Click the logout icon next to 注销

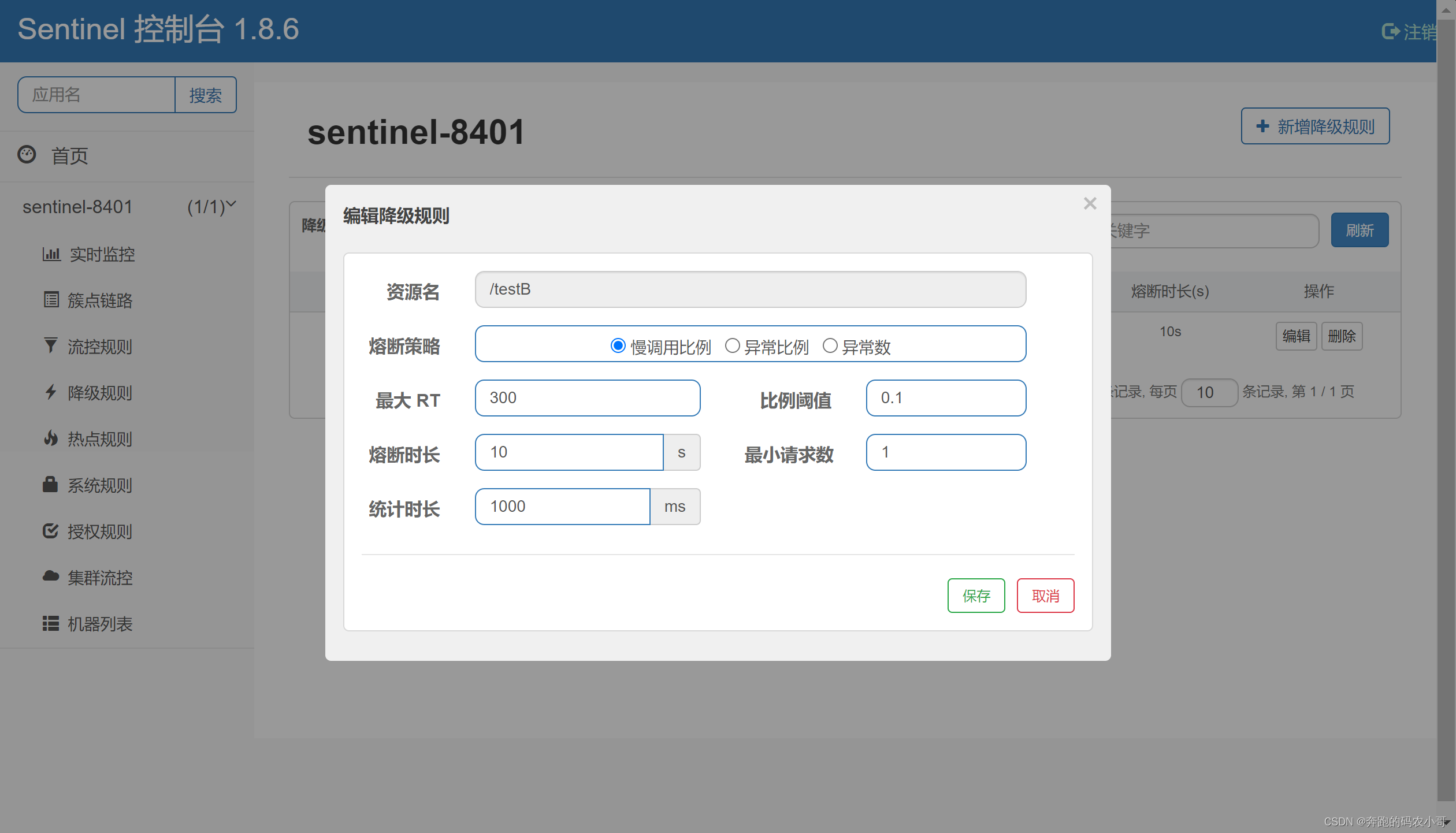click(1390, 31)
